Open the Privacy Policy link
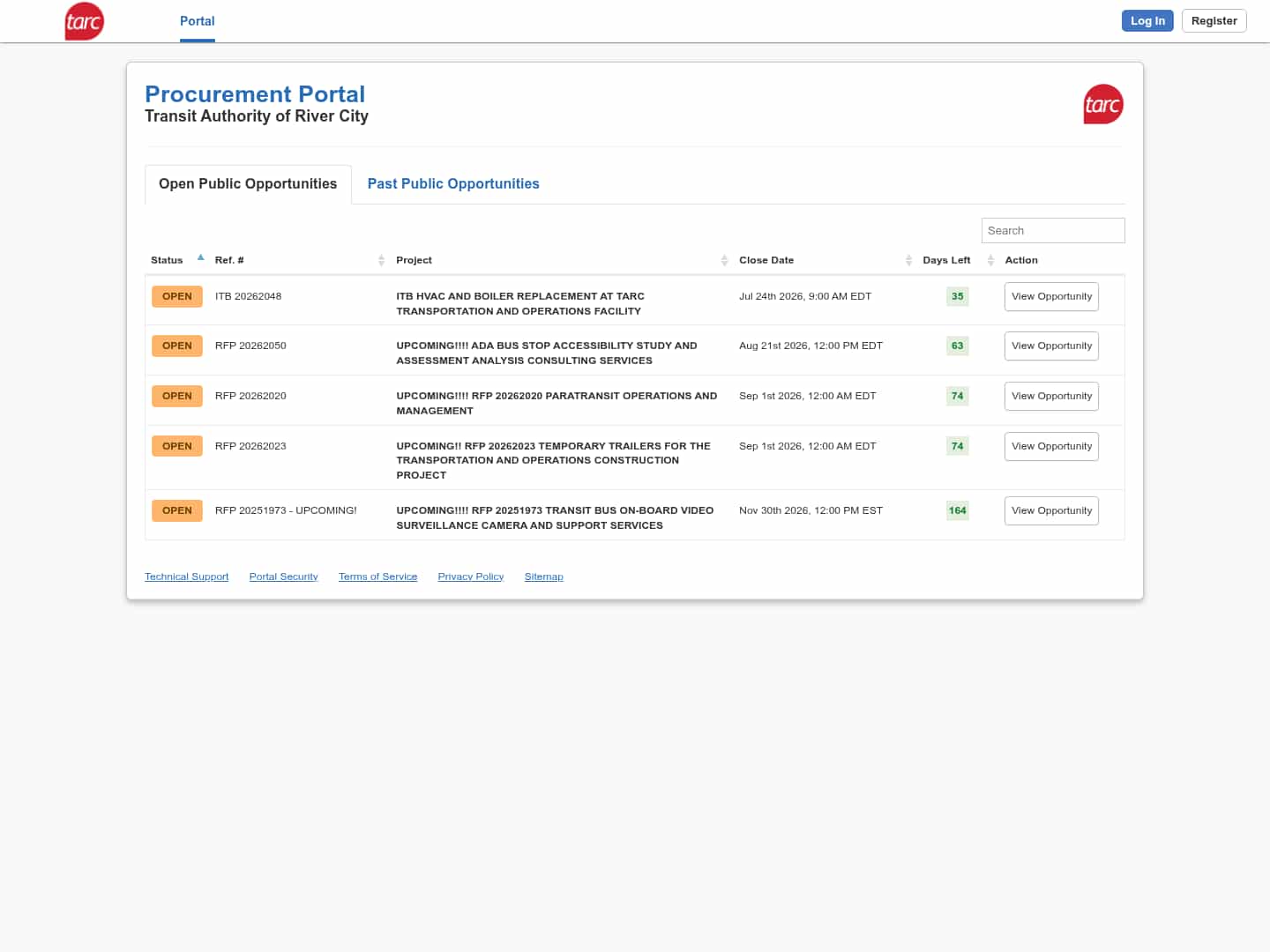1270x952 pixels. pyautogui.click(x=471, y=576)
